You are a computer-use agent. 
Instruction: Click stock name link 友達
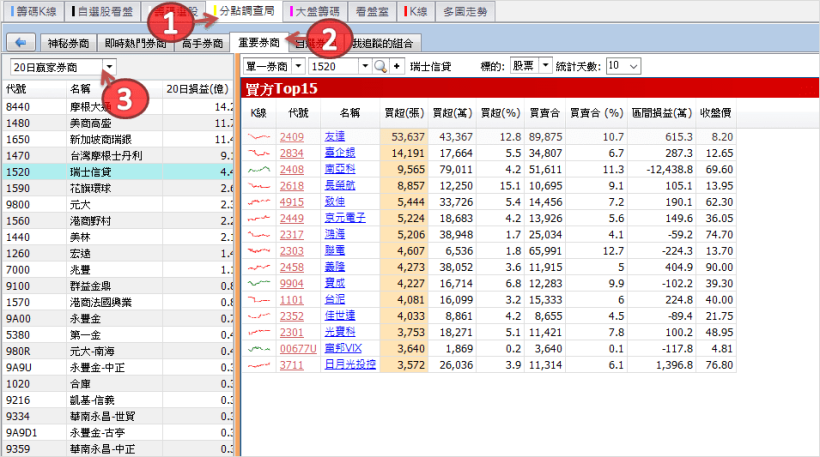335,136
